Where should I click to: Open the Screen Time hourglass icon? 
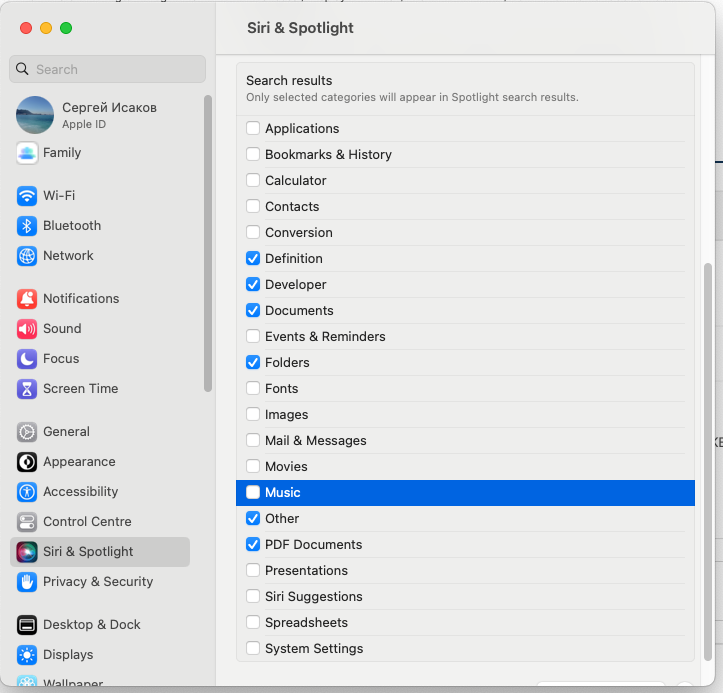pos(27,388)
